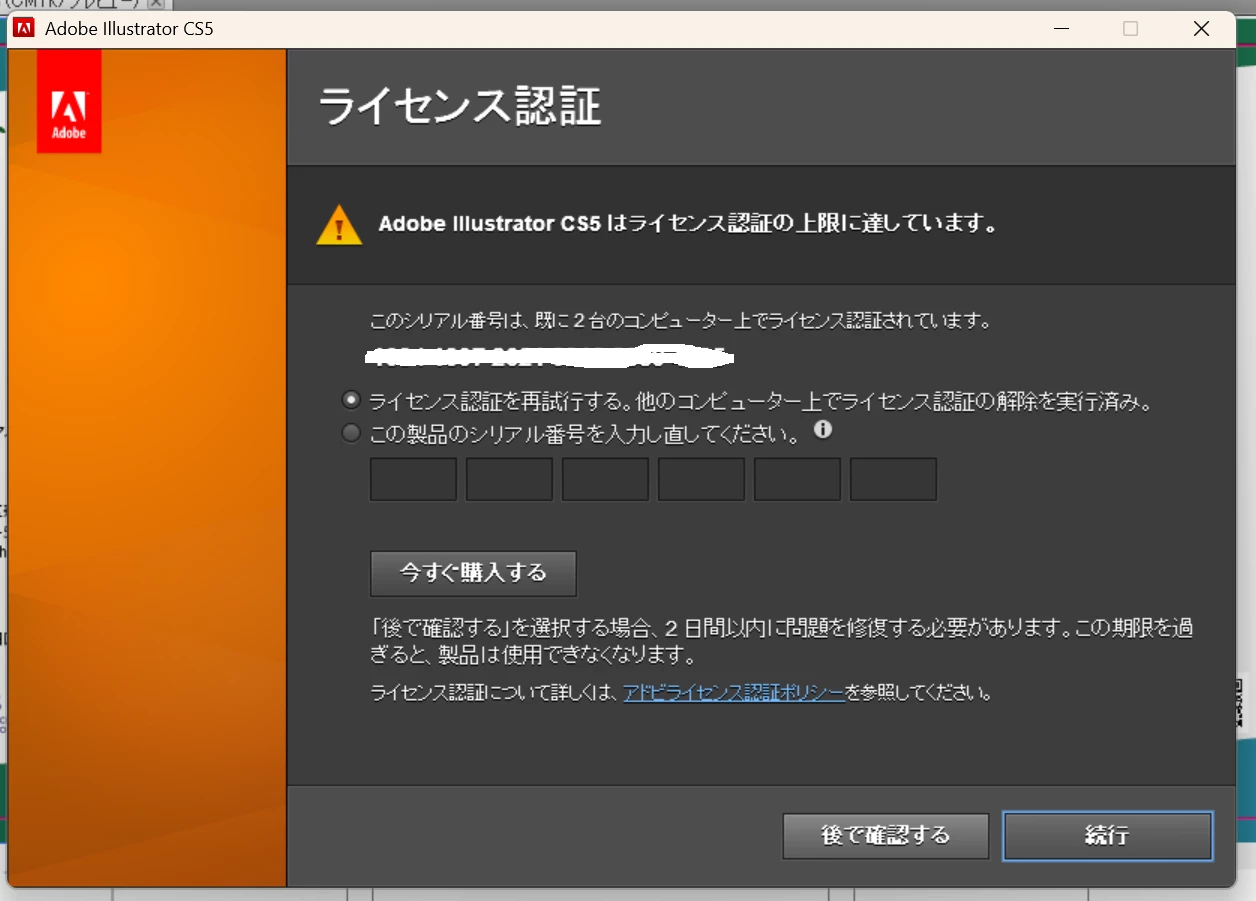Click the sixth serial number input box
1256x901 pixels.
[893, 479]
